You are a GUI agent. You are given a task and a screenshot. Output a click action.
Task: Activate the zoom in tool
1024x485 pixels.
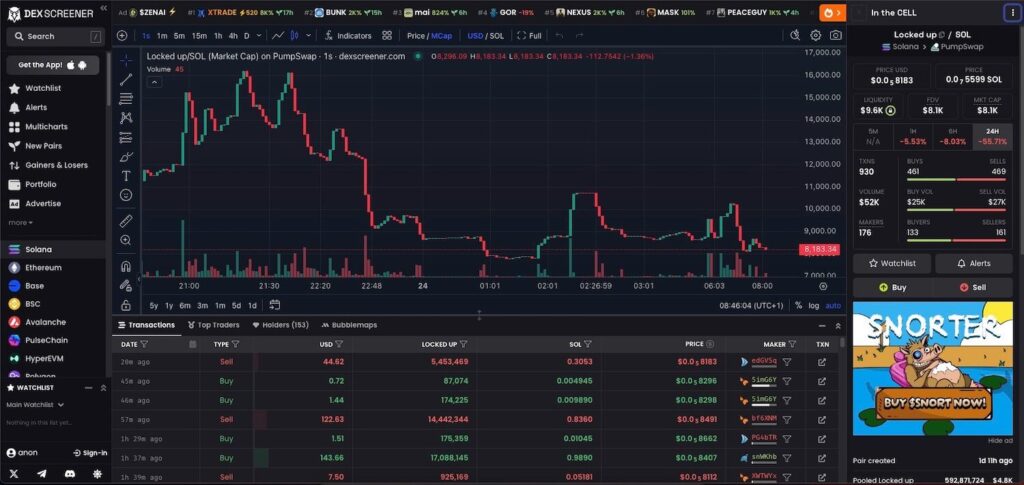coord(126,240)
